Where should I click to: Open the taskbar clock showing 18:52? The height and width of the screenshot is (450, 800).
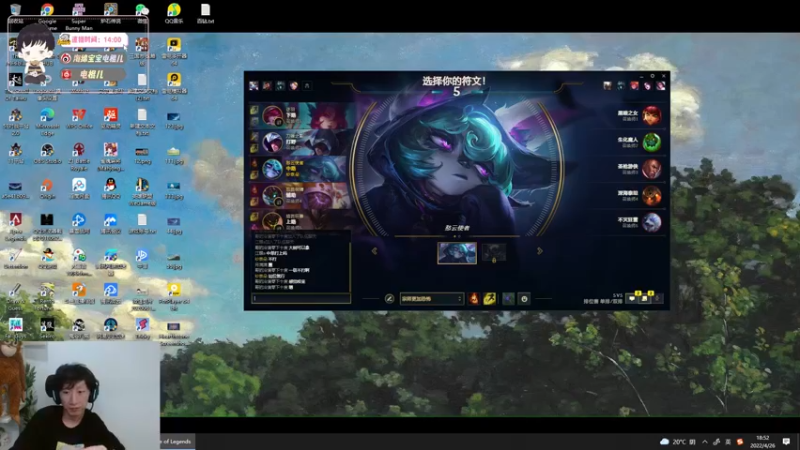click(x=763, y=441)
